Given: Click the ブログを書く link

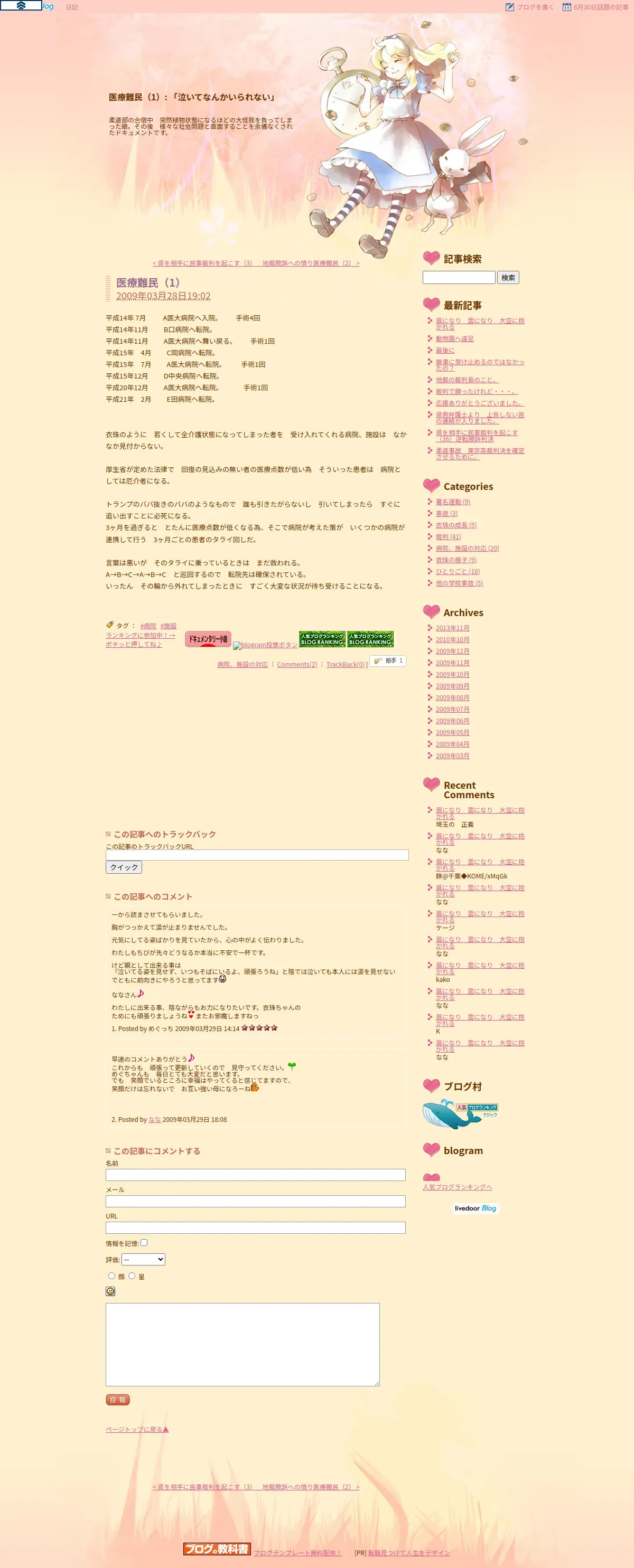Looking at the screenshot, I should point(535,7).
